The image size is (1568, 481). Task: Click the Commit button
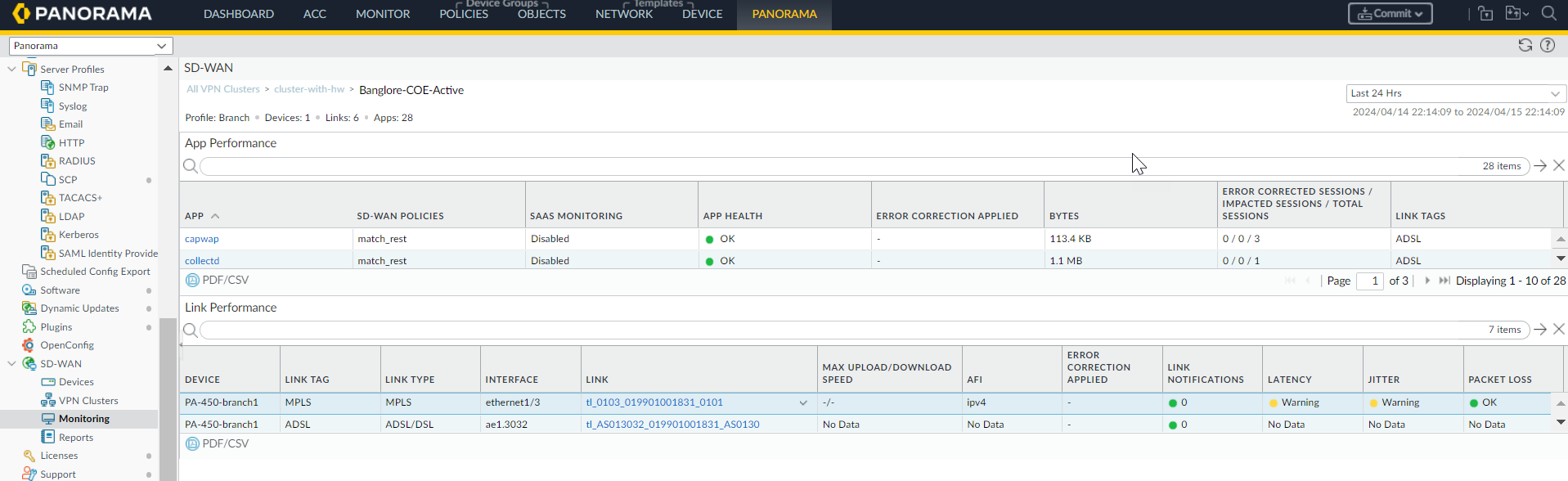1390,14
